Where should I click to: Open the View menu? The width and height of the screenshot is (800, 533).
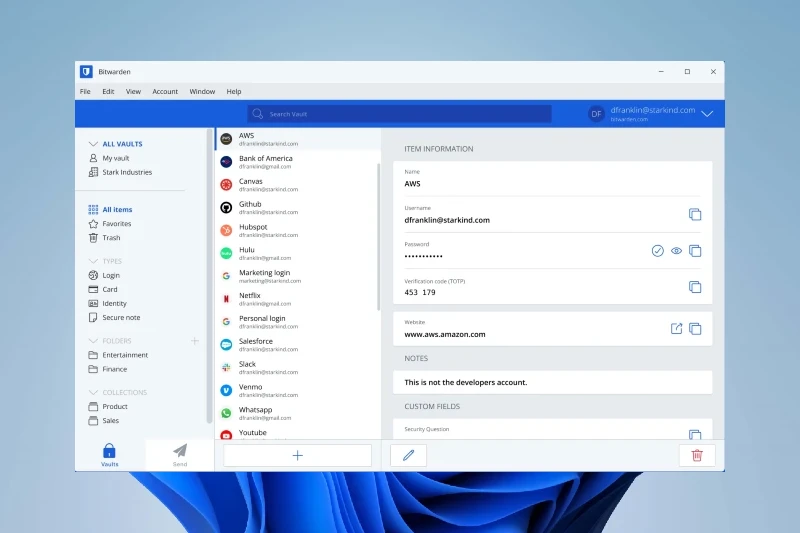tap(133, 91)
